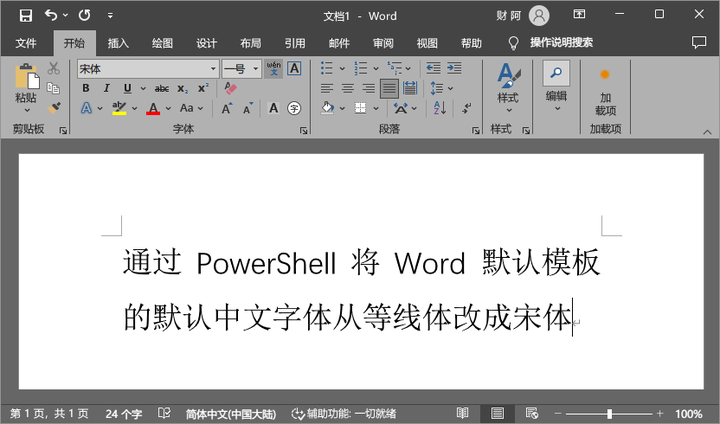720x424 pixels.
Task: Open the Aa change case menu
Action: [x=191, y=108]
